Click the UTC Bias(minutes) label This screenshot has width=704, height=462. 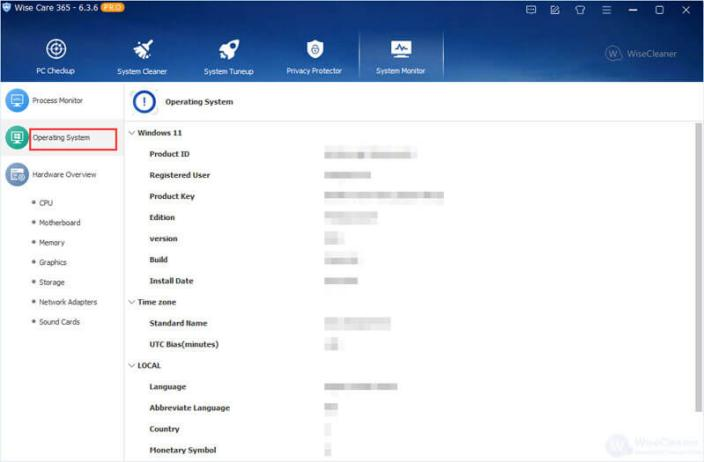184,344
